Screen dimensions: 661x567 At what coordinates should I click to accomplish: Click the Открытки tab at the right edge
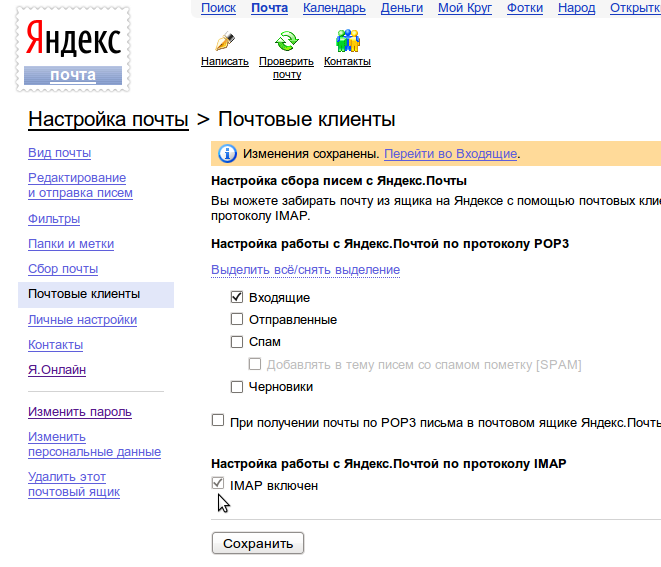635,8
